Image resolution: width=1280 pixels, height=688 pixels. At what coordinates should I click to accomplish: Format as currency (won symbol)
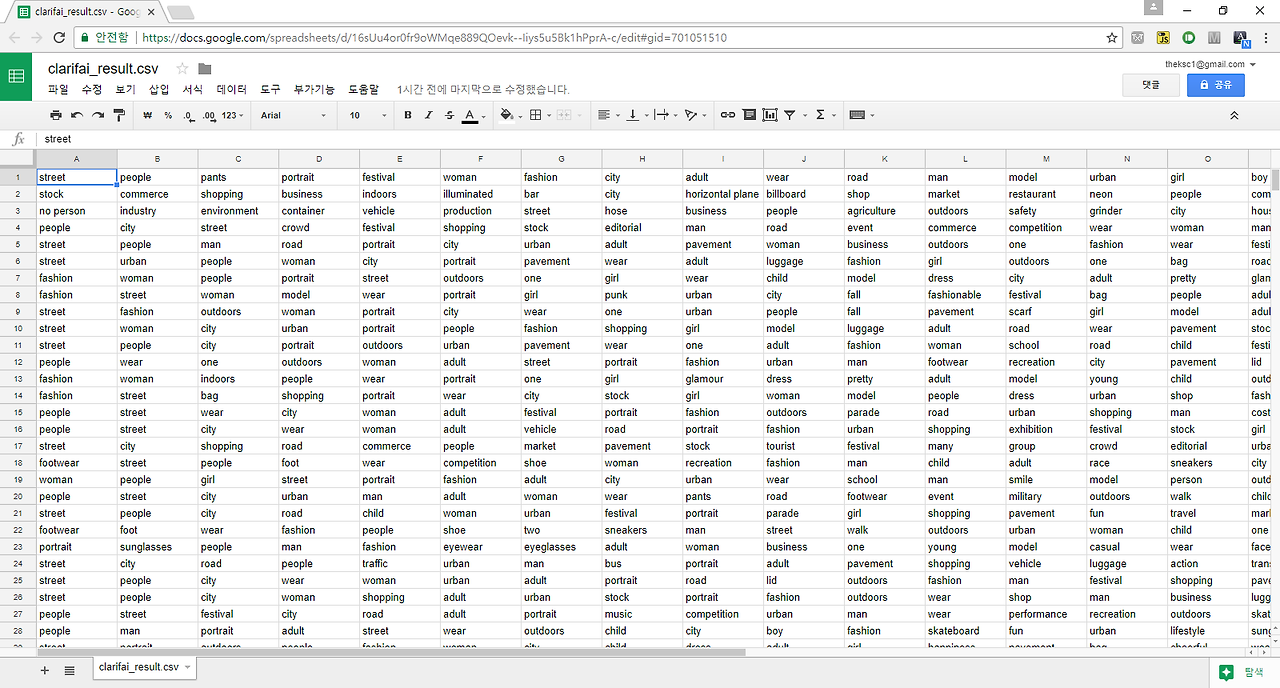click(148, 116)
